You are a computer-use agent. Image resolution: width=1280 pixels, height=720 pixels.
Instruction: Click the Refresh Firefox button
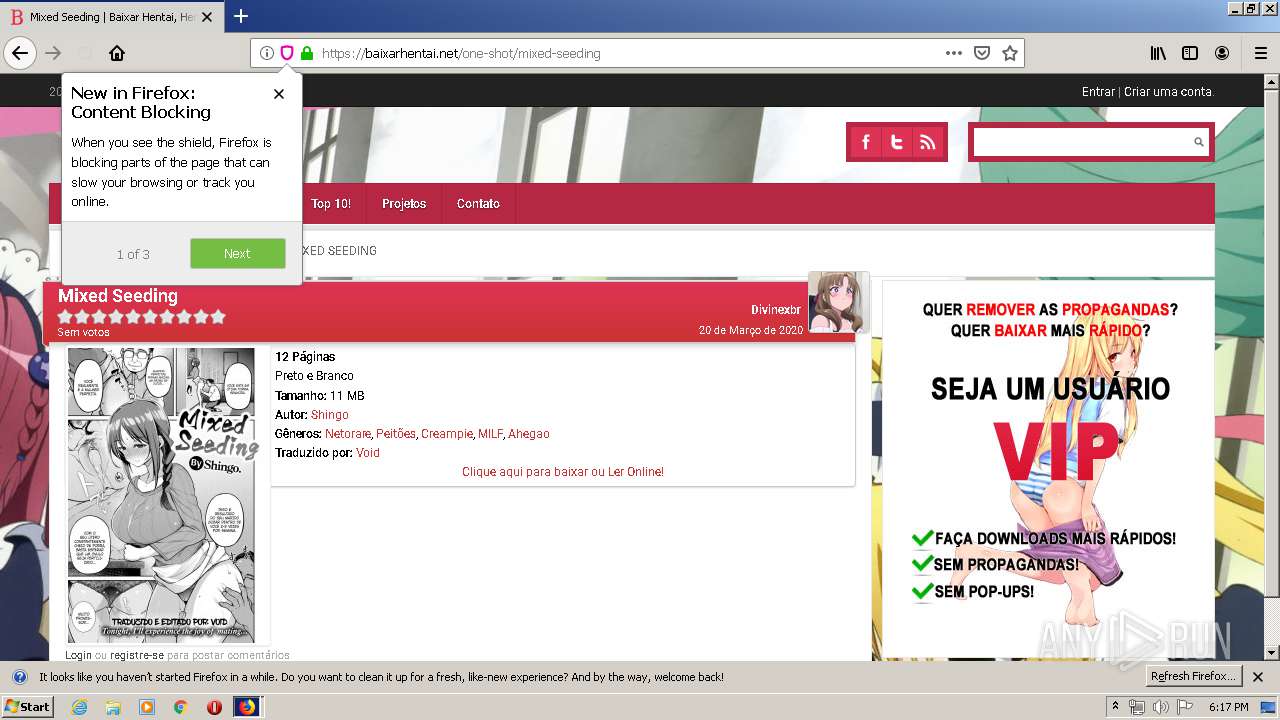(x=1193, y=676)
